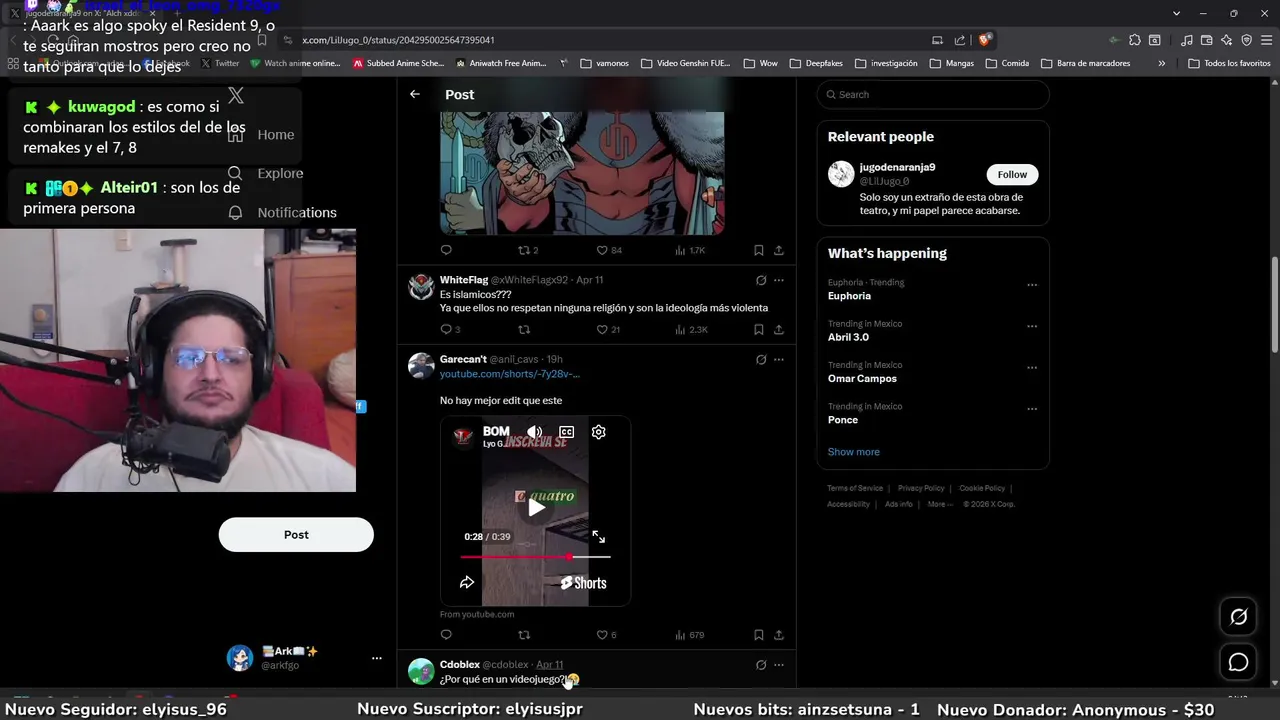Open the X logo home link

(236, 95)
